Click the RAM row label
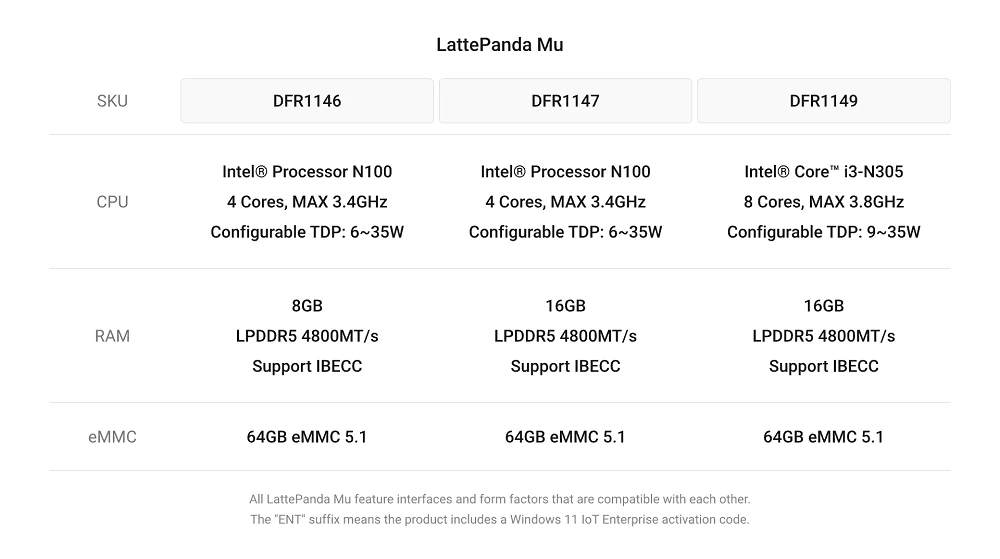 tap(112, 336)
